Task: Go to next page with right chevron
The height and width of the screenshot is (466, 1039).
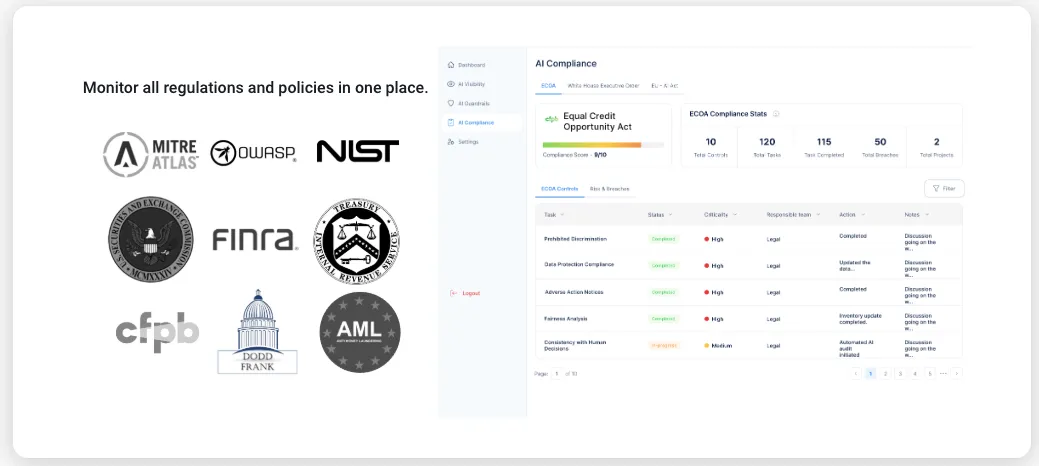Action: [956, 374]
